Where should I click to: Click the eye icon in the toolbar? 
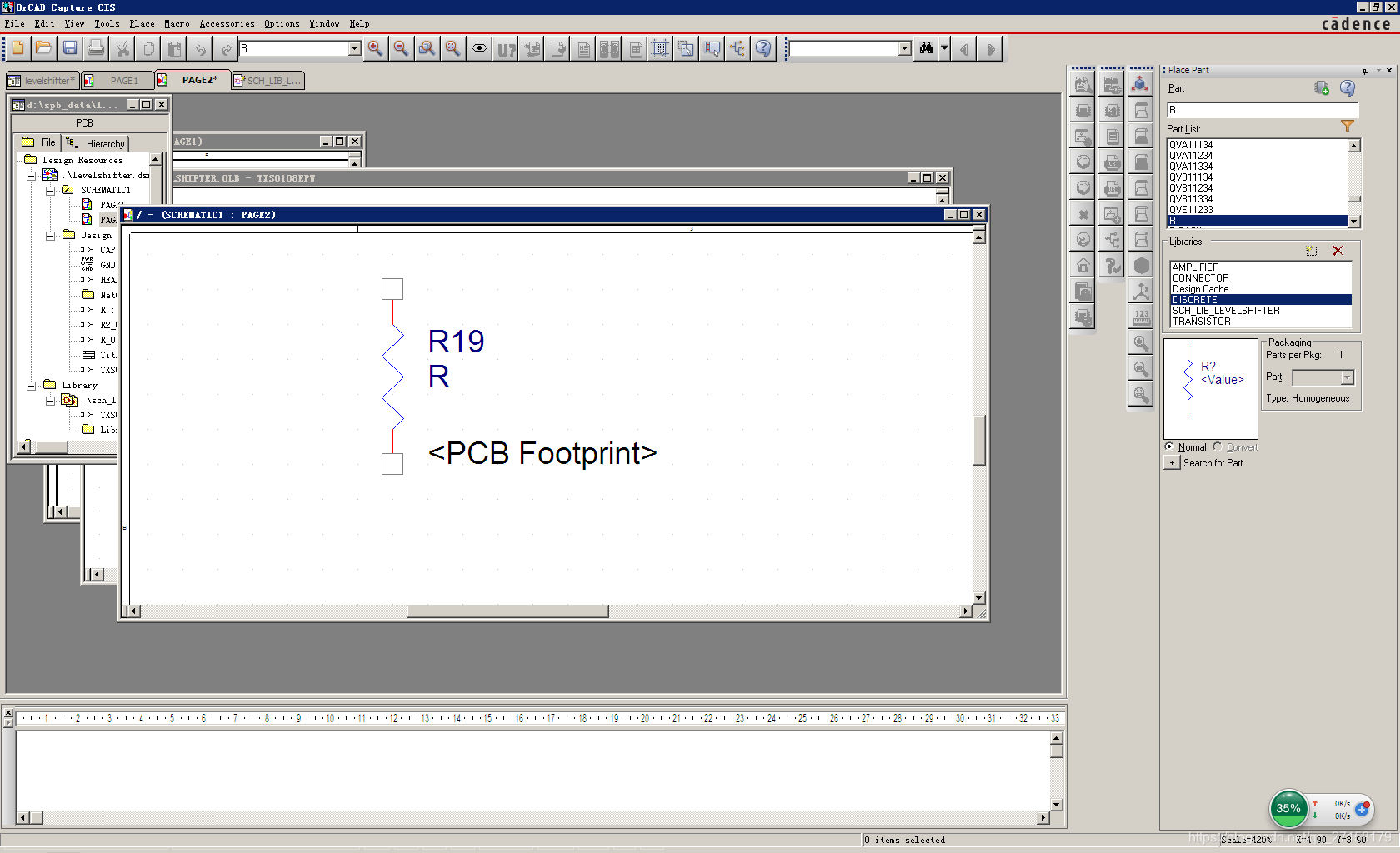(479, 49)
